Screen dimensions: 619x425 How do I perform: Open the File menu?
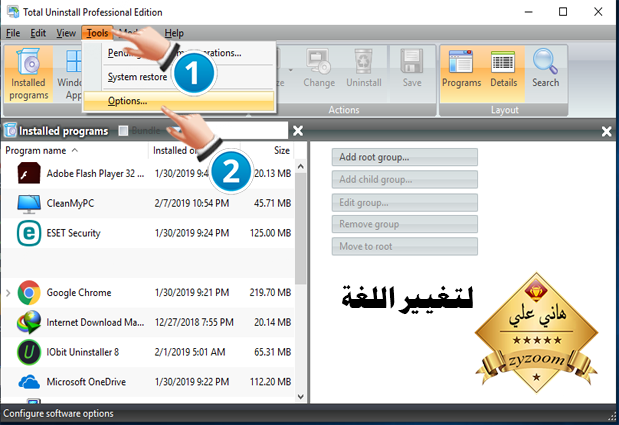tap(13, 33)
